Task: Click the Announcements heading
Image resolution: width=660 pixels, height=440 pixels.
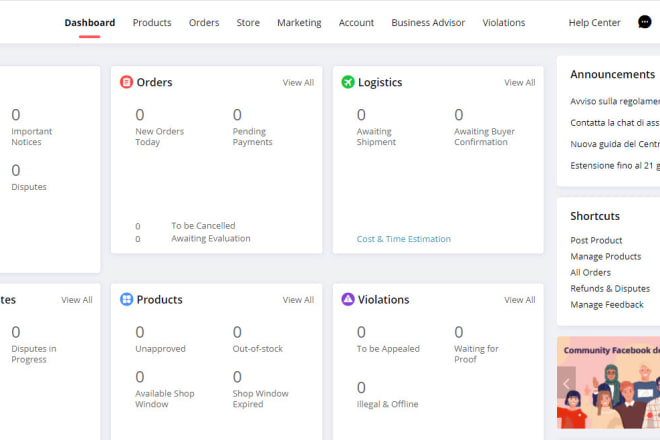Action: [612, 74]
